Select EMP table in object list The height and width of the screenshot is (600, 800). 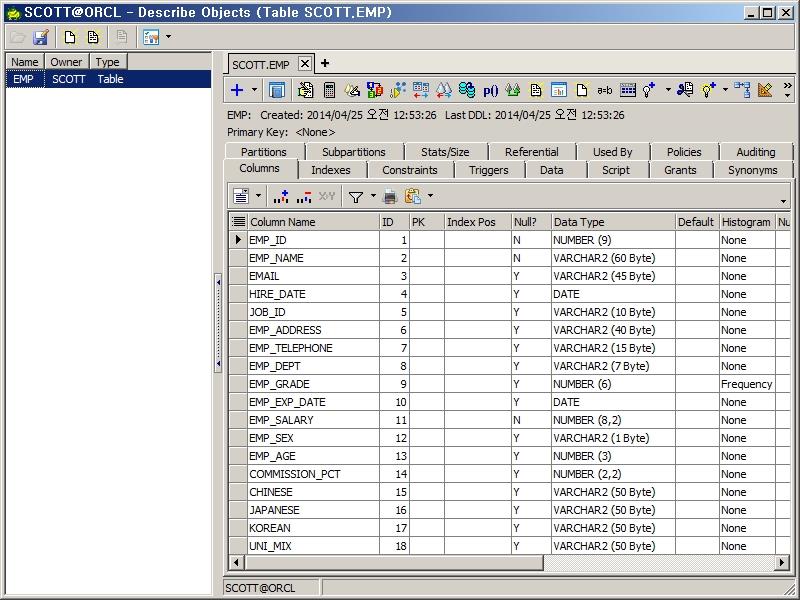24,79
